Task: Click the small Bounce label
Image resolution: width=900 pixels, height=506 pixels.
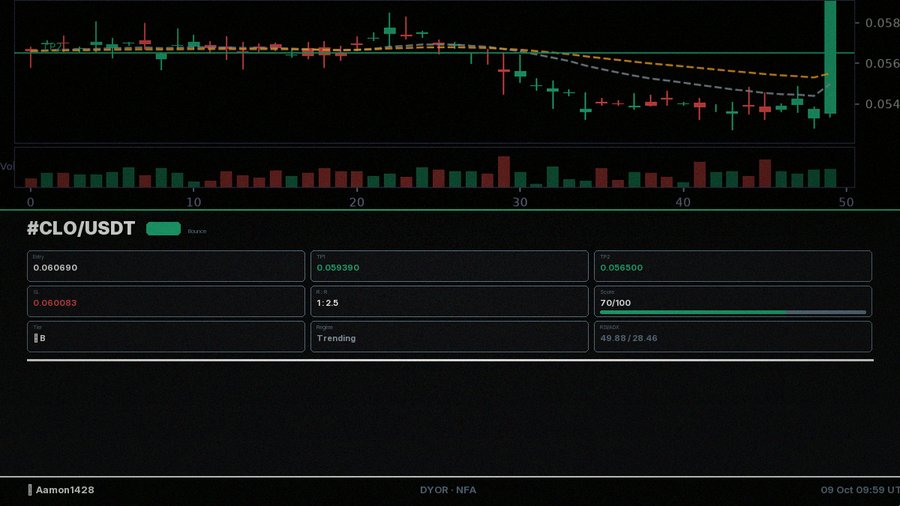Action: click(197, 231)
